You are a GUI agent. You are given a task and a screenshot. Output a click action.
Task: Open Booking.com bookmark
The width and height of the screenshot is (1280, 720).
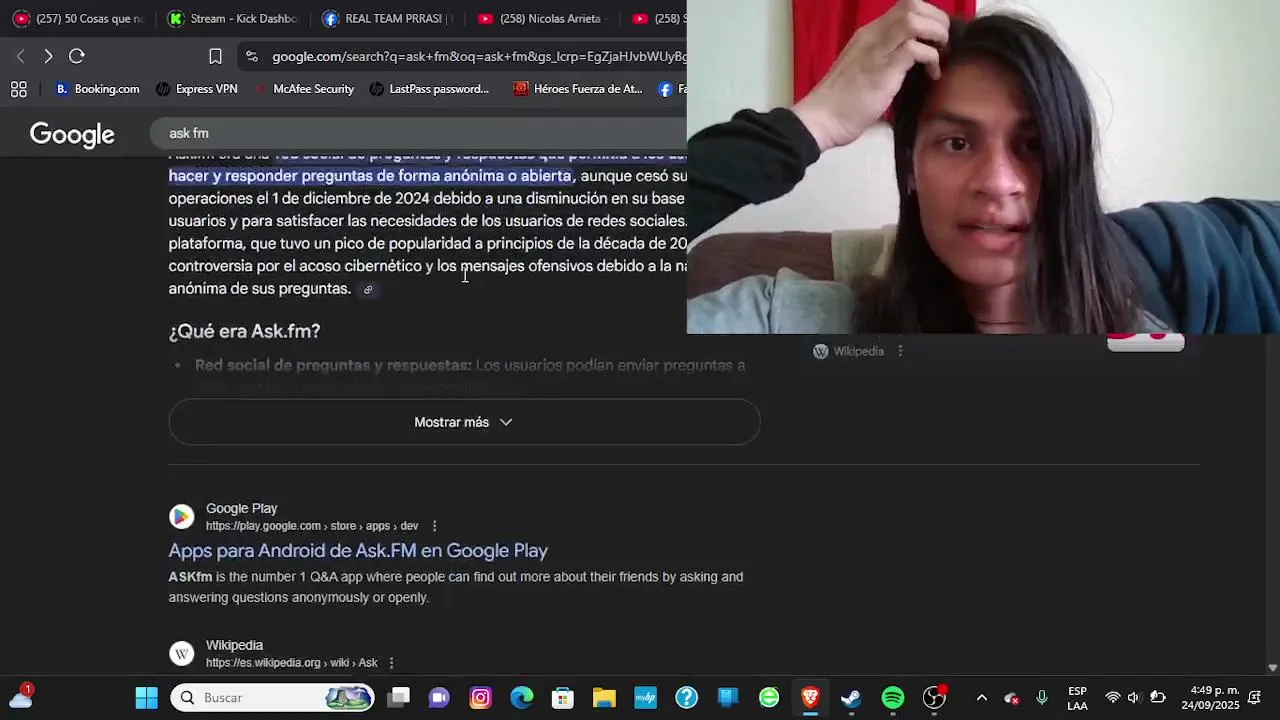[97, 89]
